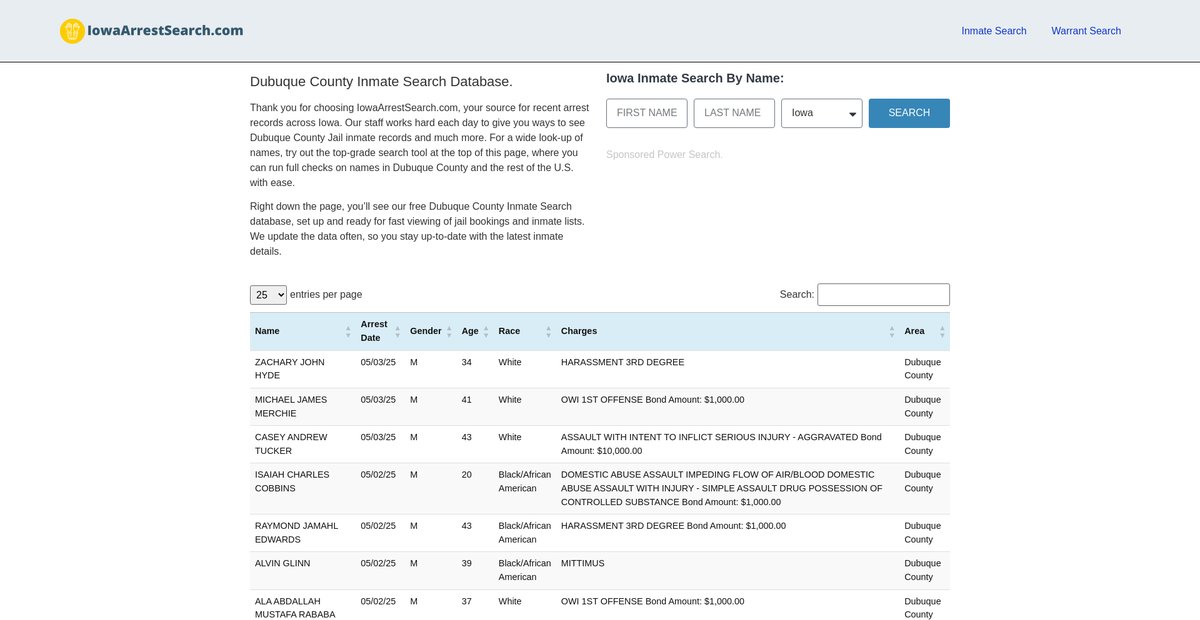Click the IowaArrestSearch.com logo icon
Image resolution: width=1200 pixels, height=620 pixels.
pos(72,31)
